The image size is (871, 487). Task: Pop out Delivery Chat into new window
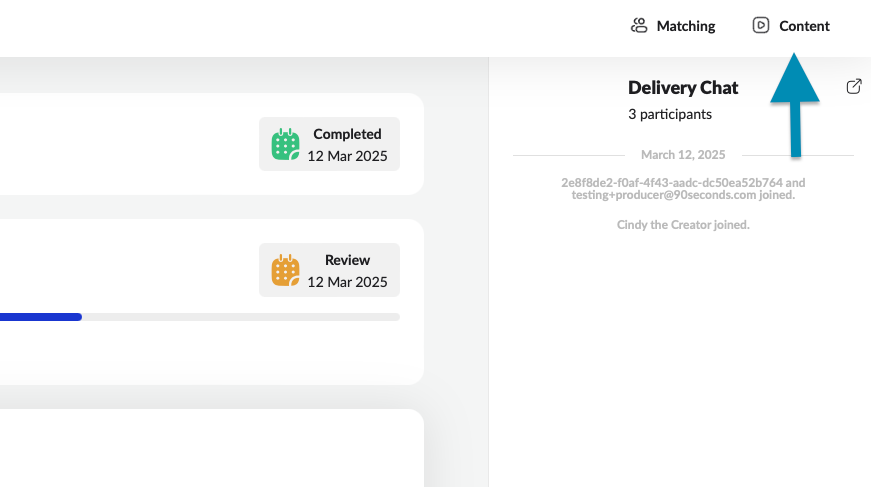(854, 87)
